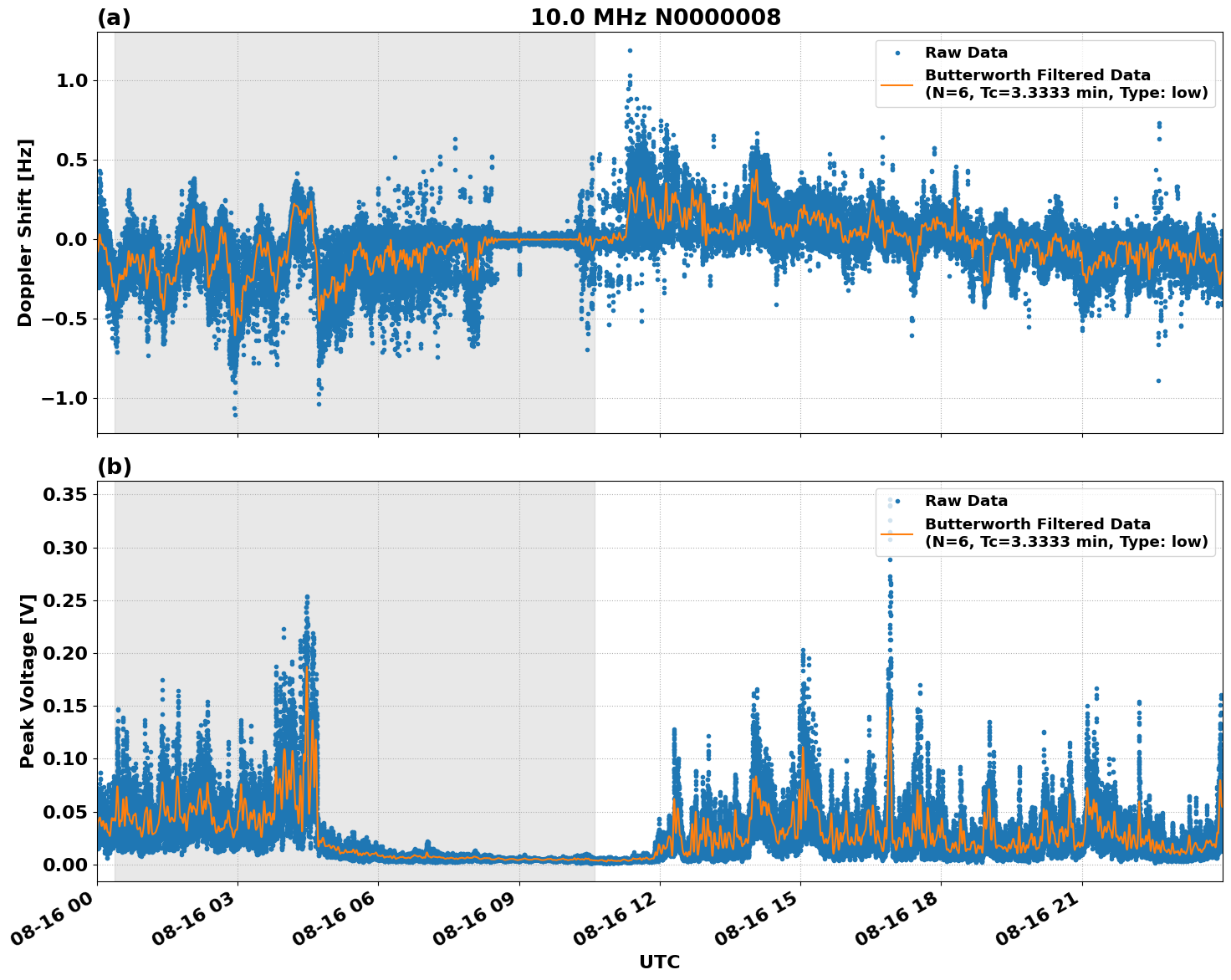The width and height of the screenshot is (1231, 980).
Task: Click the orange Butterworth line sample in panel (a) legend
Action: 899,86
